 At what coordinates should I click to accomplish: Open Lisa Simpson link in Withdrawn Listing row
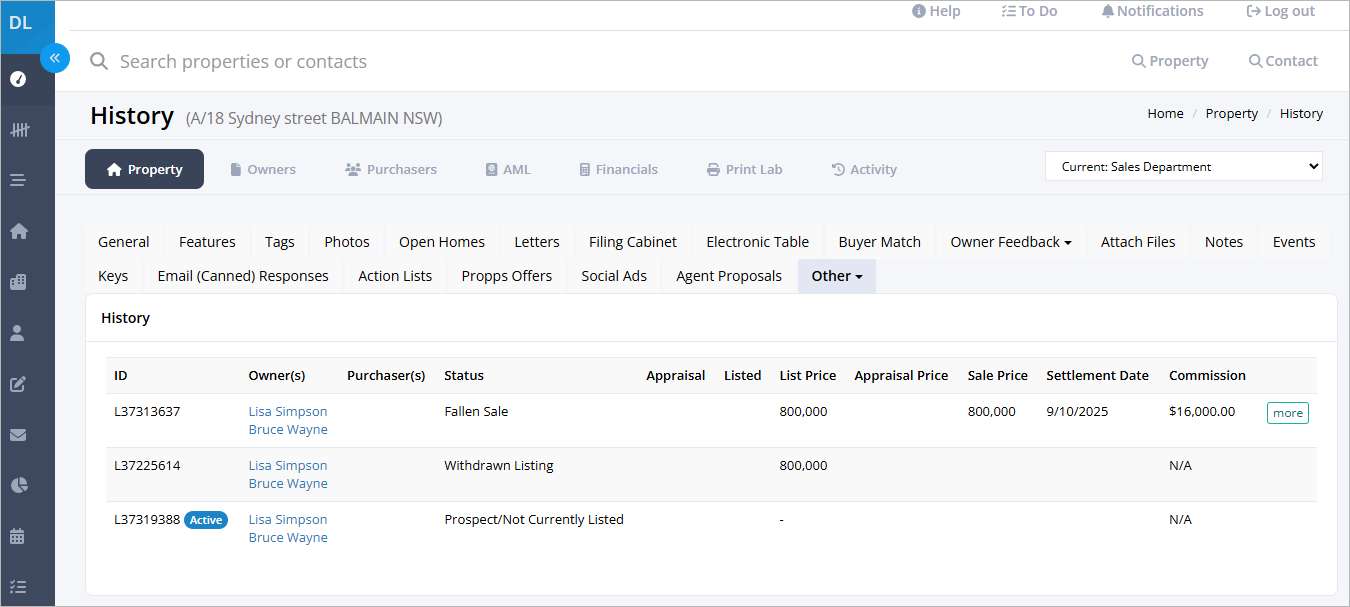tap(288, 465)
